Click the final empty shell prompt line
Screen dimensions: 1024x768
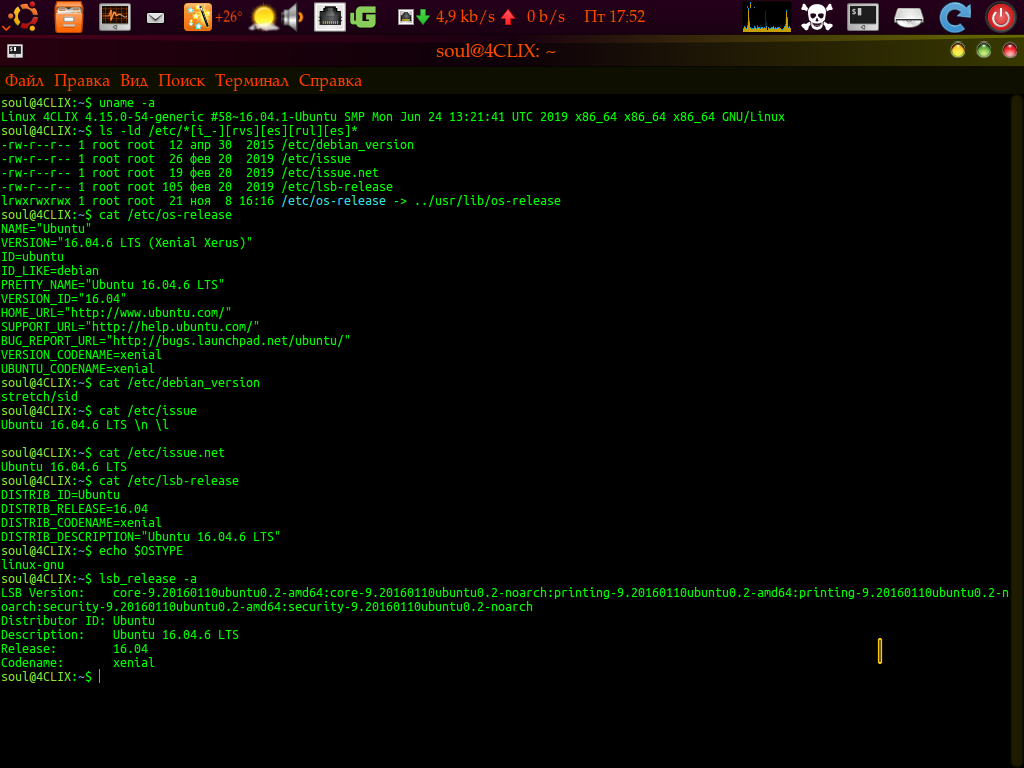pyautogui.click(x=51, y=677)
